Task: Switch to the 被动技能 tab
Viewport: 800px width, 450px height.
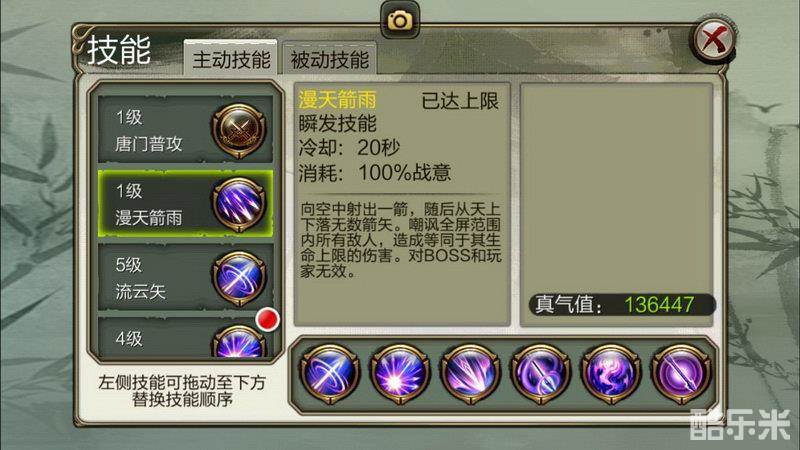Action: (330, 60)
